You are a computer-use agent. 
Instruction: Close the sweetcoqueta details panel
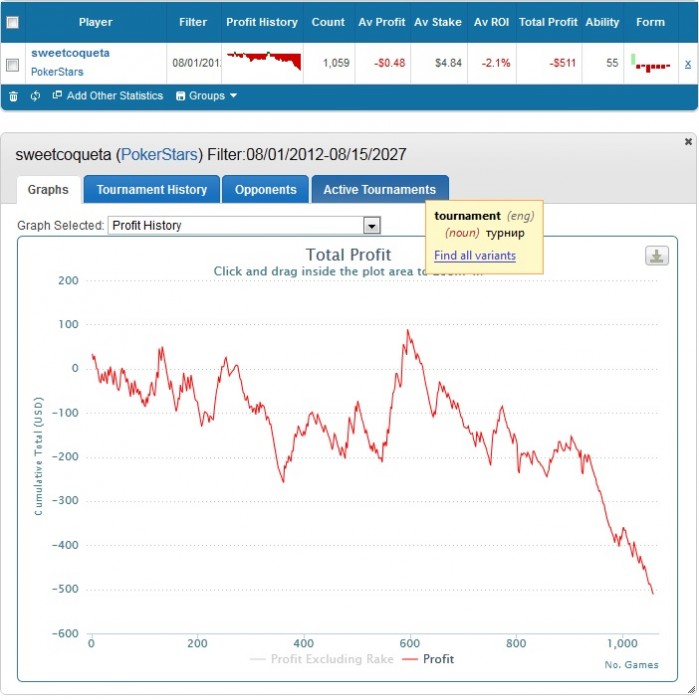click(x=688, y=142)
